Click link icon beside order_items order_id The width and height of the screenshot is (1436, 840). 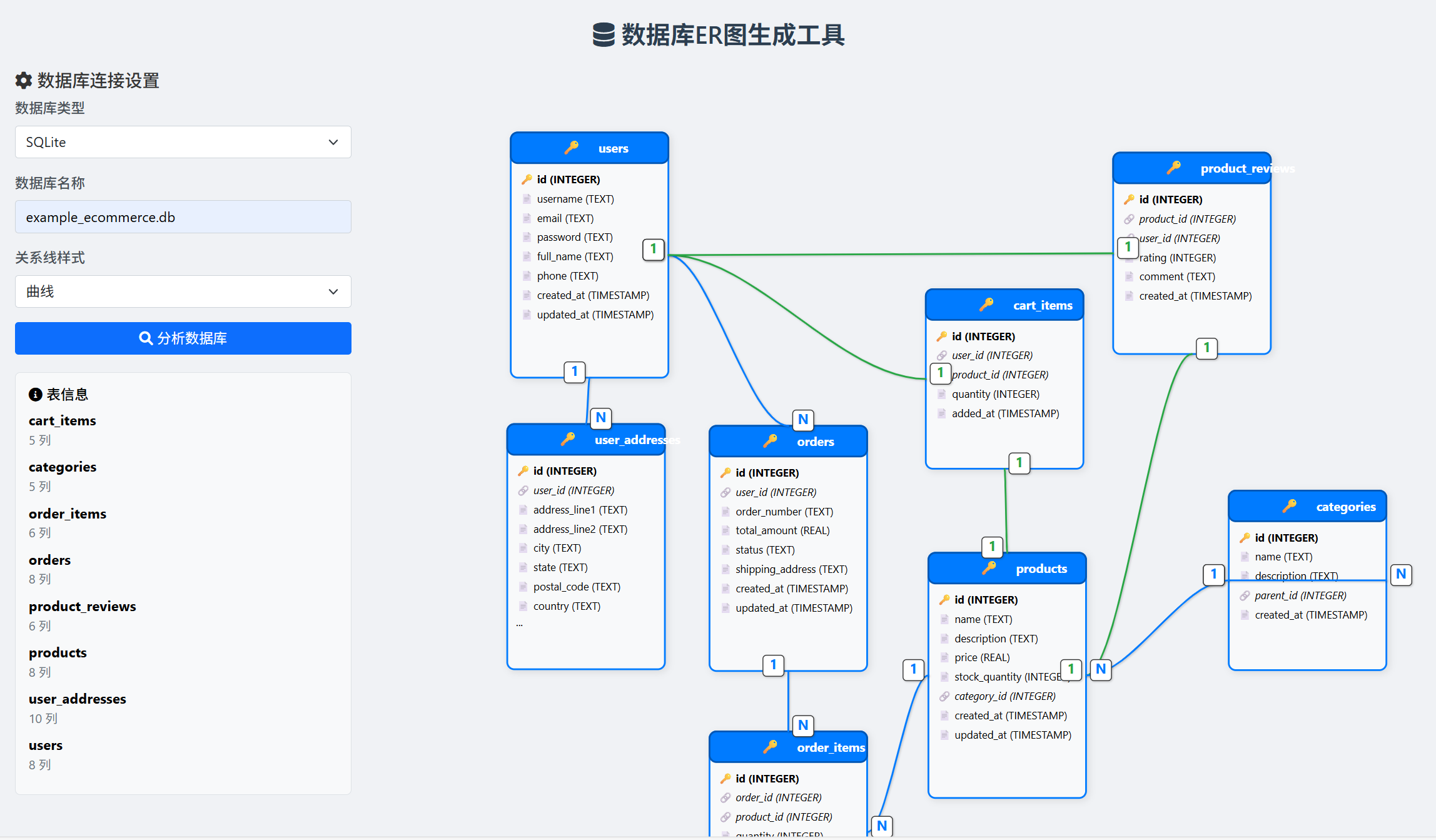pos(726,797)
